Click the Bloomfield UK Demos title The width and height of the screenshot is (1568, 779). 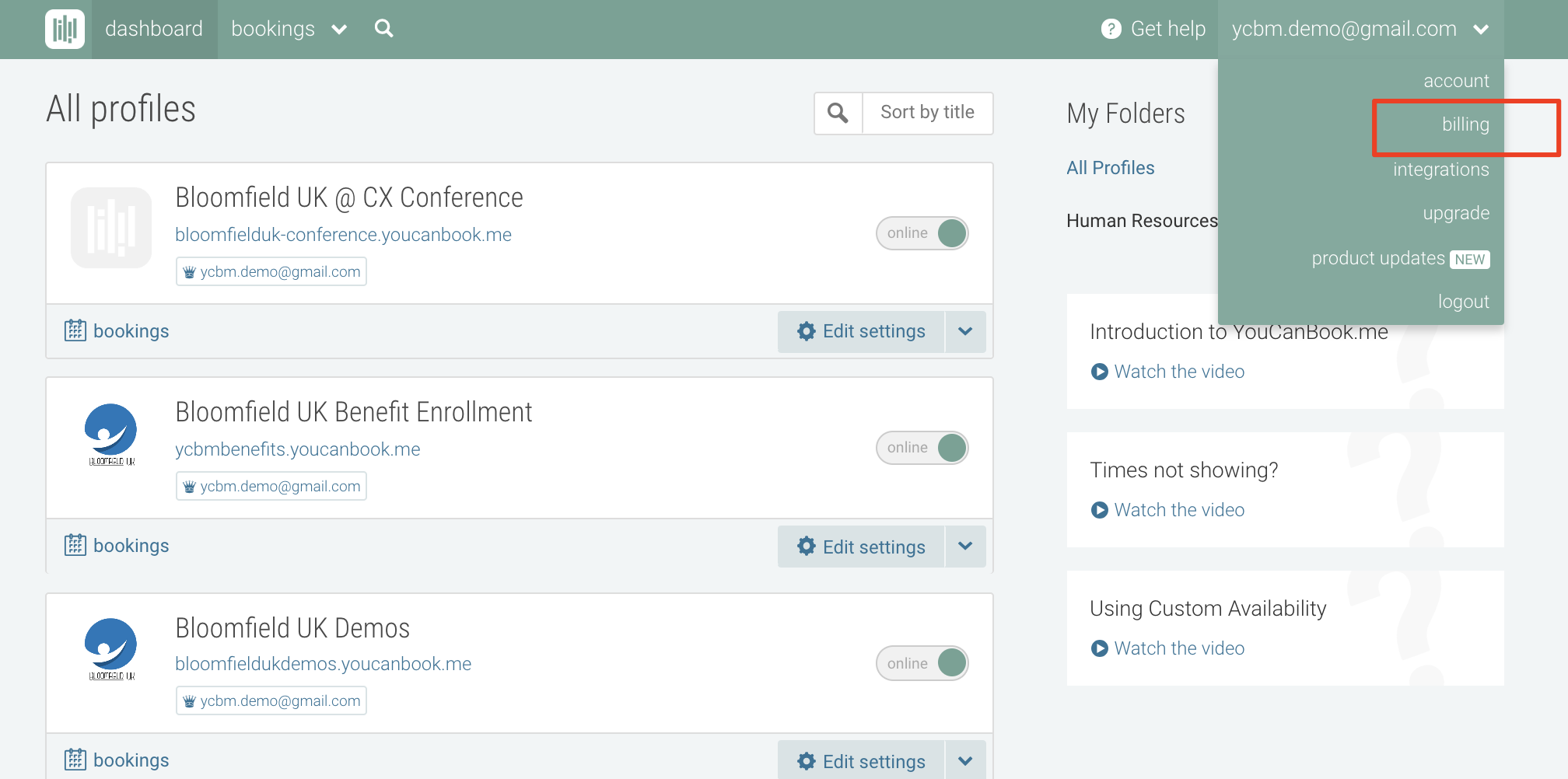tap(292, 628)
